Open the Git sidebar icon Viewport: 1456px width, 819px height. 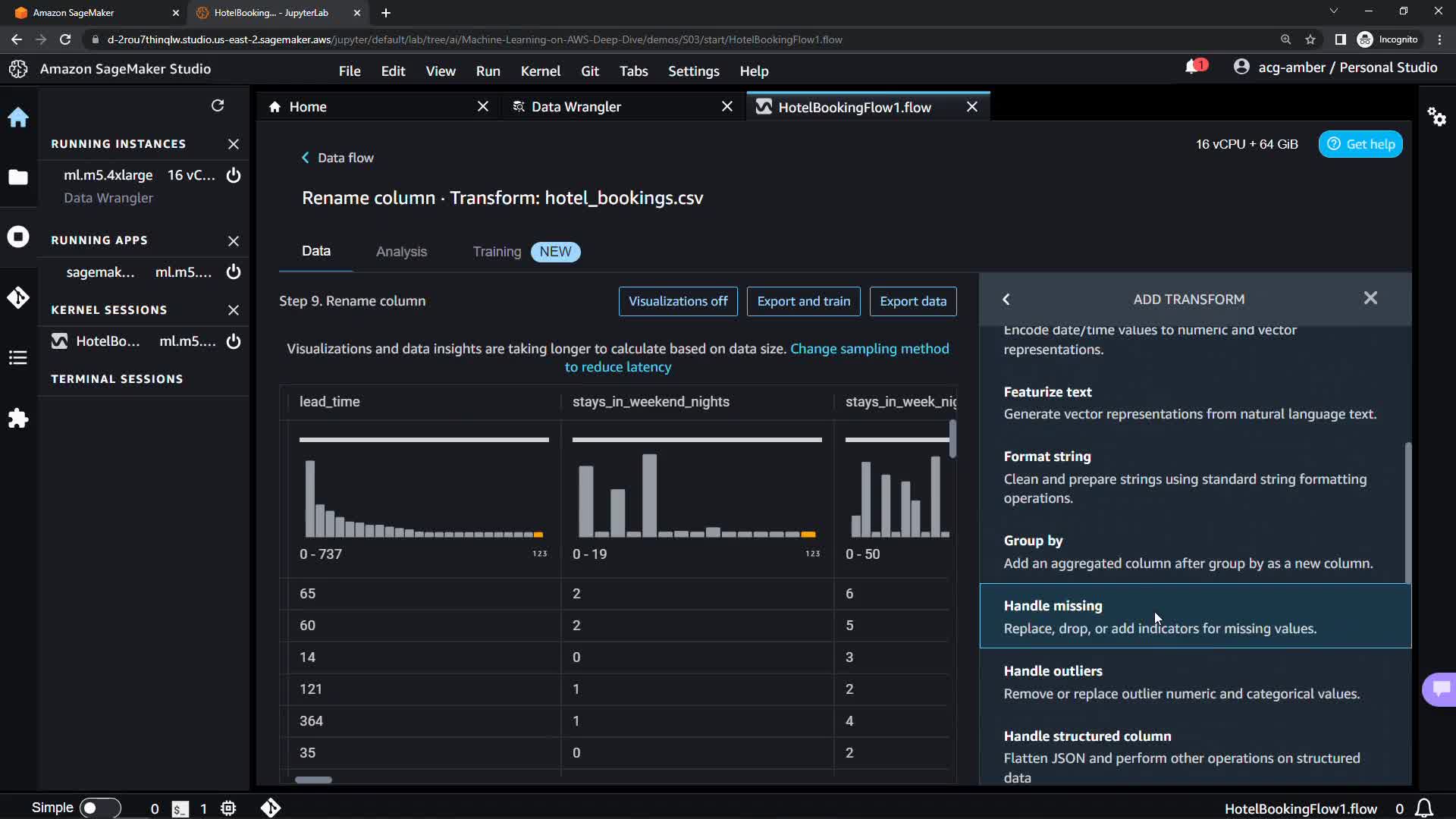tap(18, 297)
